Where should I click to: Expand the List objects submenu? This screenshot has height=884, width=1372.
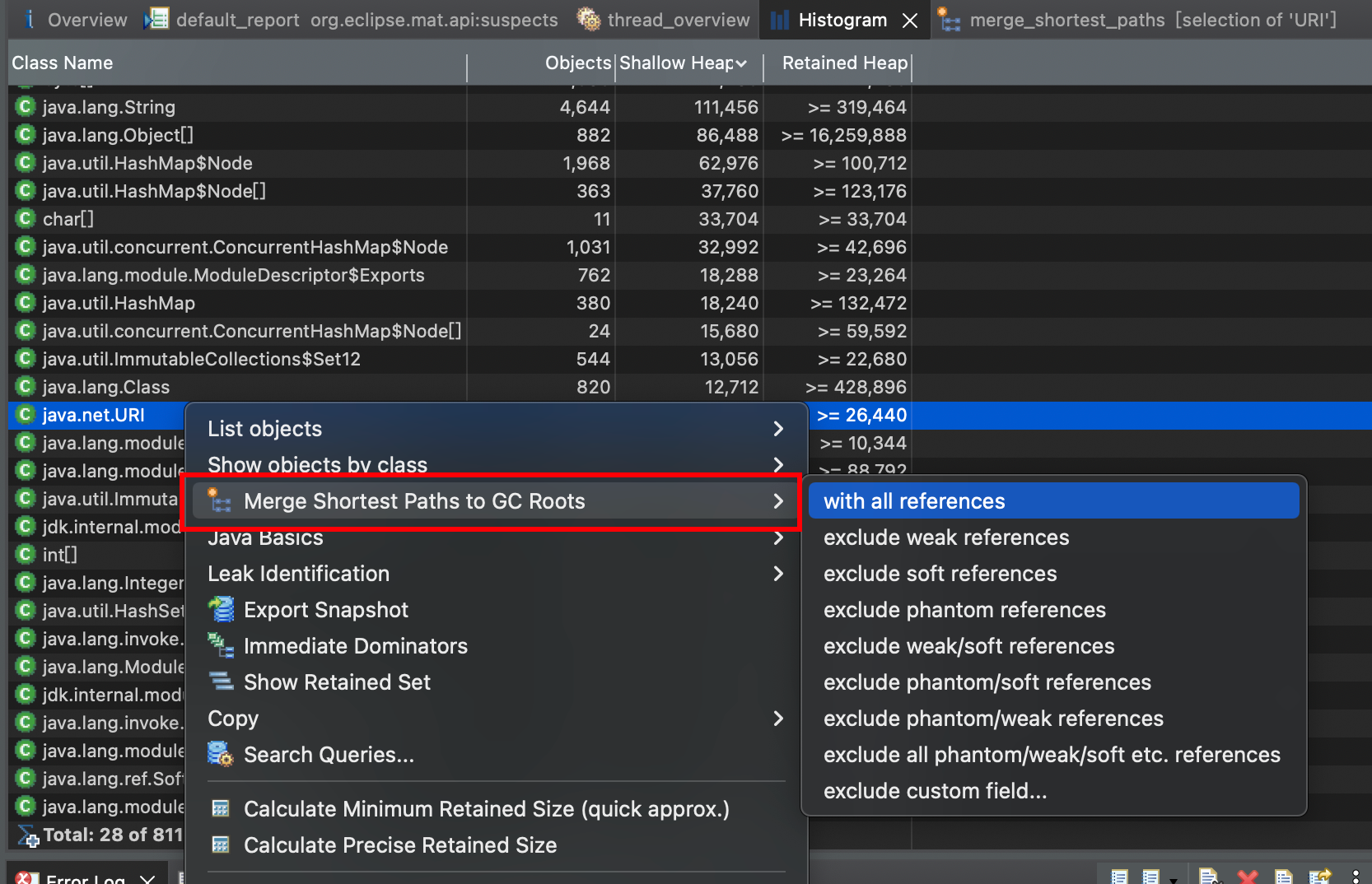coord(496,429)
